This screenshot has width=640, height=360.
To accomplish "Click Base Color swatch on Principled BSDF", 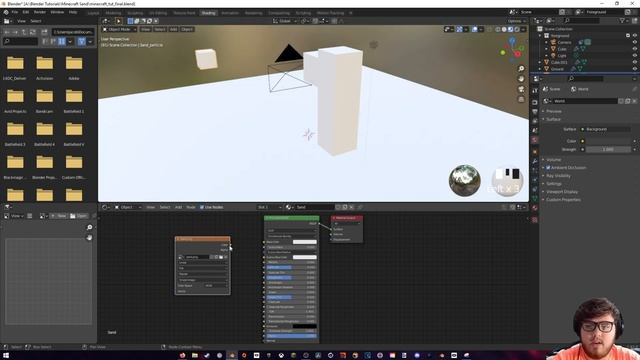I will 304,242.
